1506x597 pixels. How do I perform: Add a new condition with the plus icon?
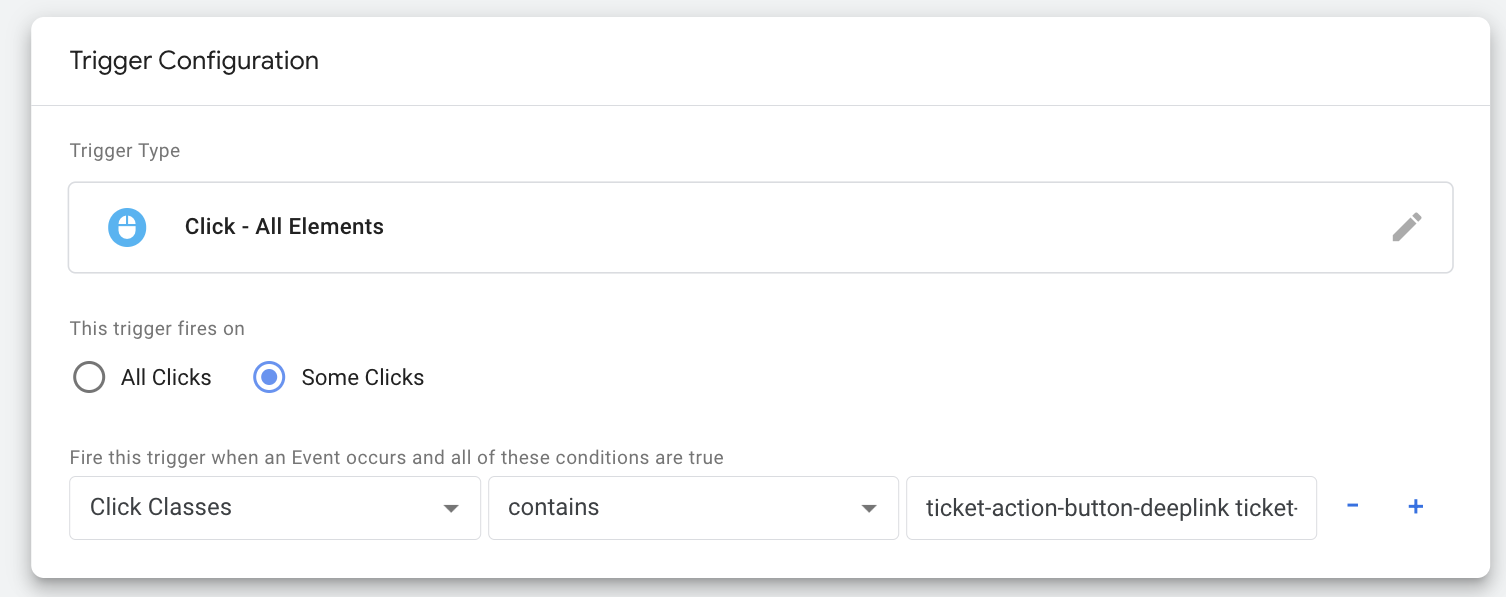(x=1415, y=507)
